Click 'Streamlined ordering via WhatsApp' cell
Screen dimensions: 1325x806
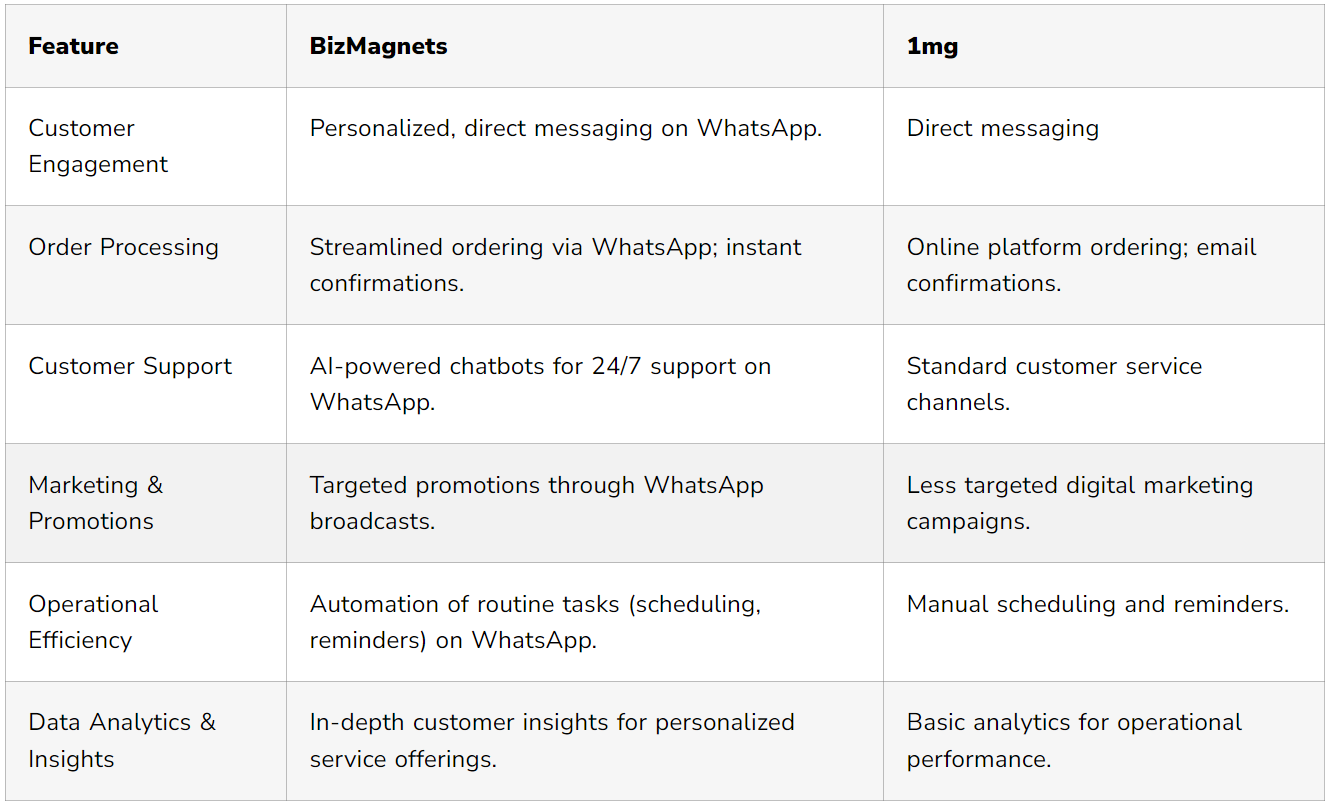tap(555, 265)
